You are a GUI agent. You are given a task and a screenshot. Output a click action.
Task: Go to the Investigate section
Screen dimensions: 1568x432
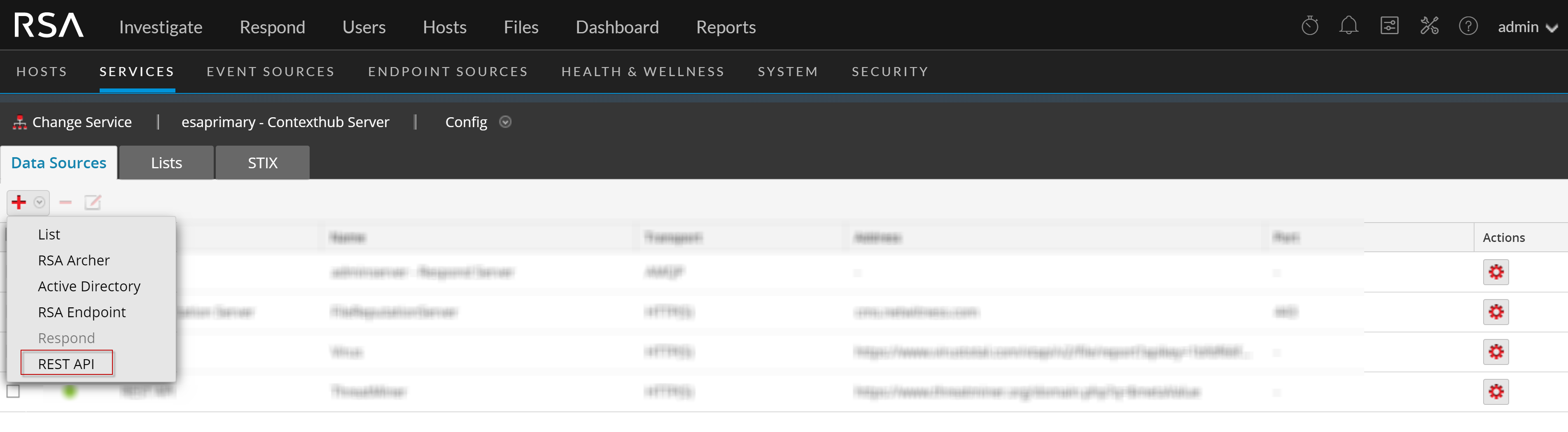(161, 28)
